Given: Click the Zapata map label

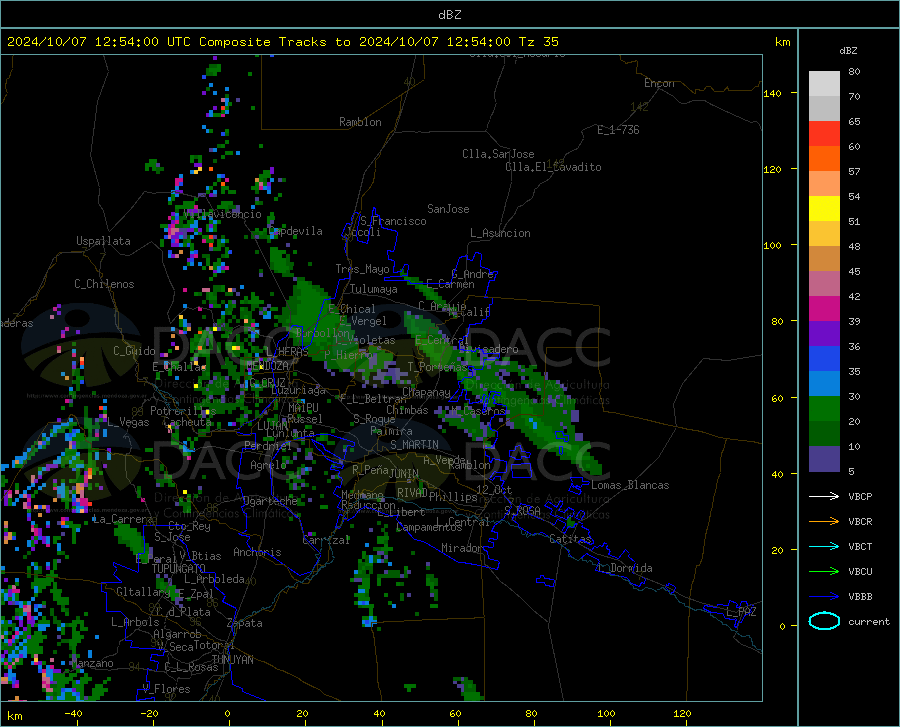Looking at the screenshot, I should [245, 623].
